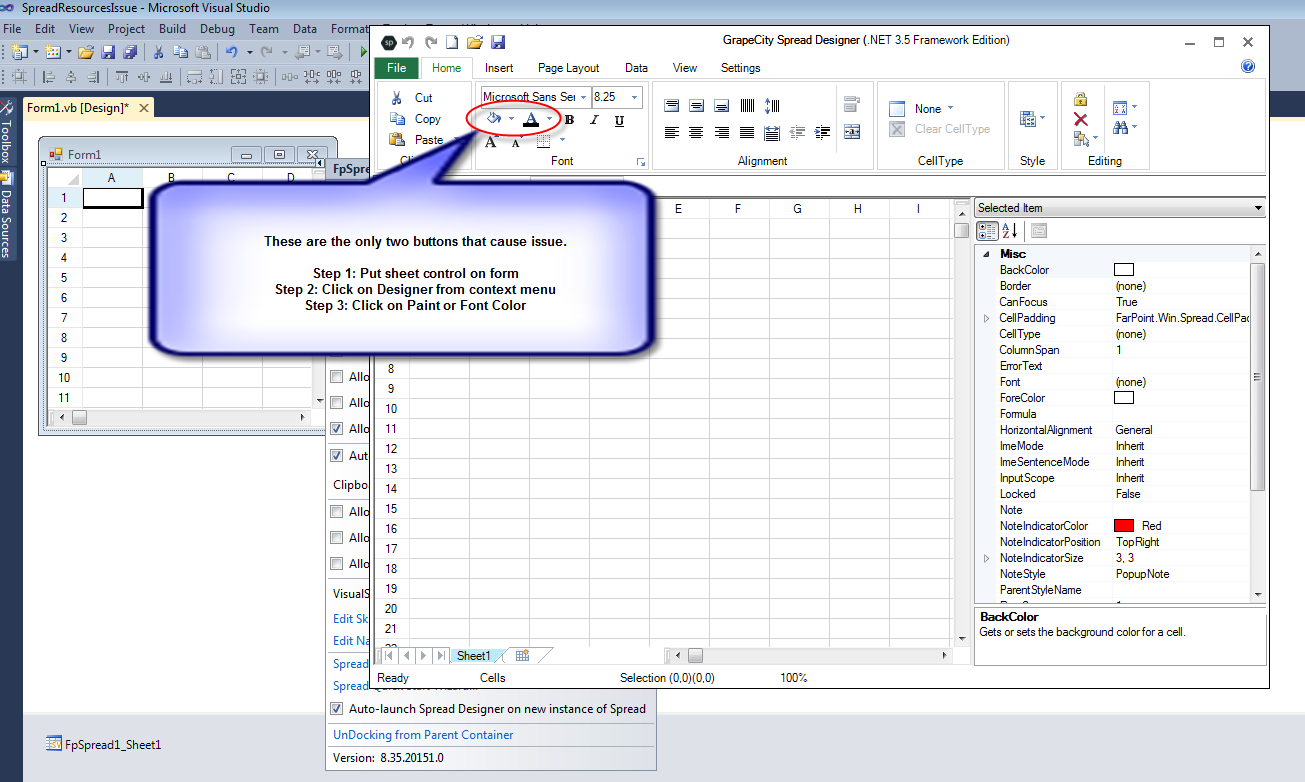Viewport: 1305px width, 782px height.
Task: Click Undo in Designer quick access toolbar
Action: [x=408, y=42]
